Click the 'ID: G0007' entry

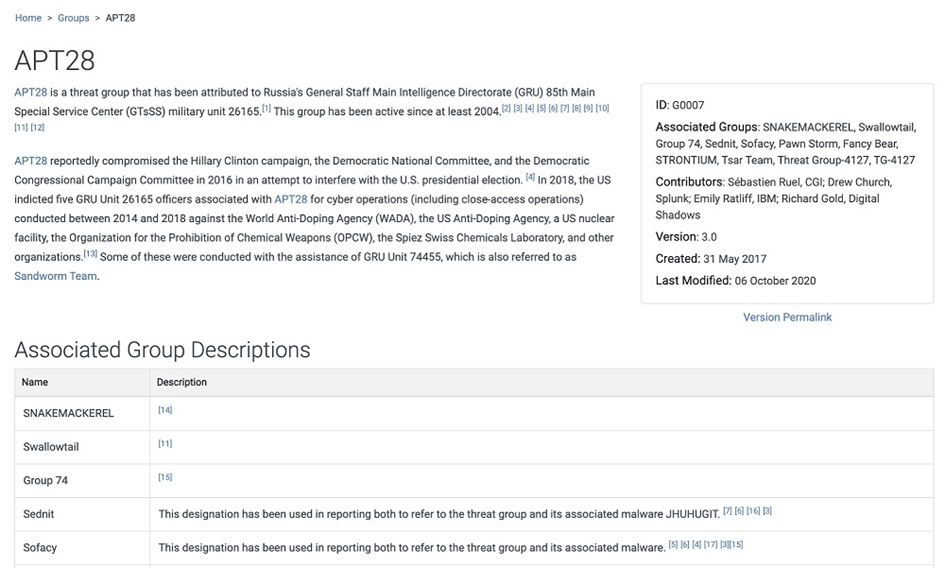pos(680,105)
